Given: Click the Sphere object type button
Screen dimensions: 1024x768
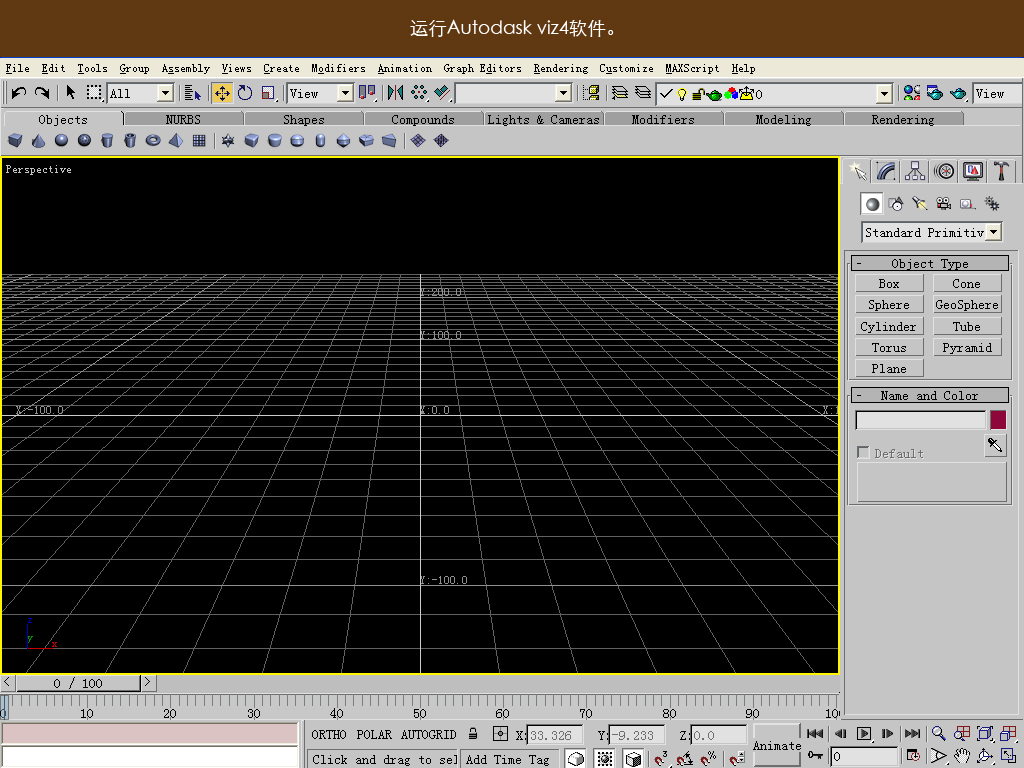Looking at the screenshot, I should click(889, 304).
